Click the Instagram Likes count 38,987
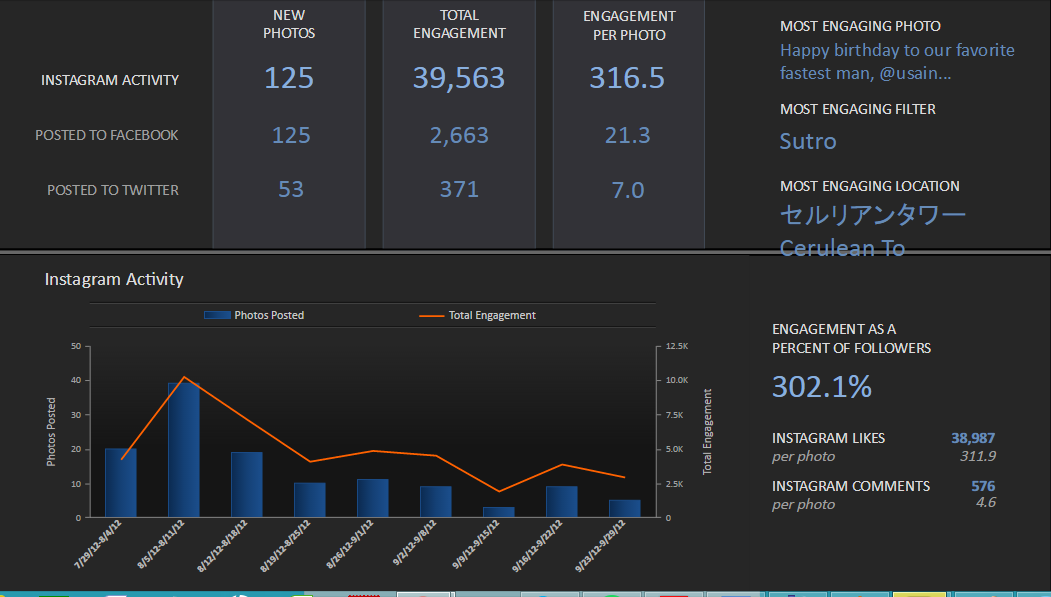 [972, 438]
